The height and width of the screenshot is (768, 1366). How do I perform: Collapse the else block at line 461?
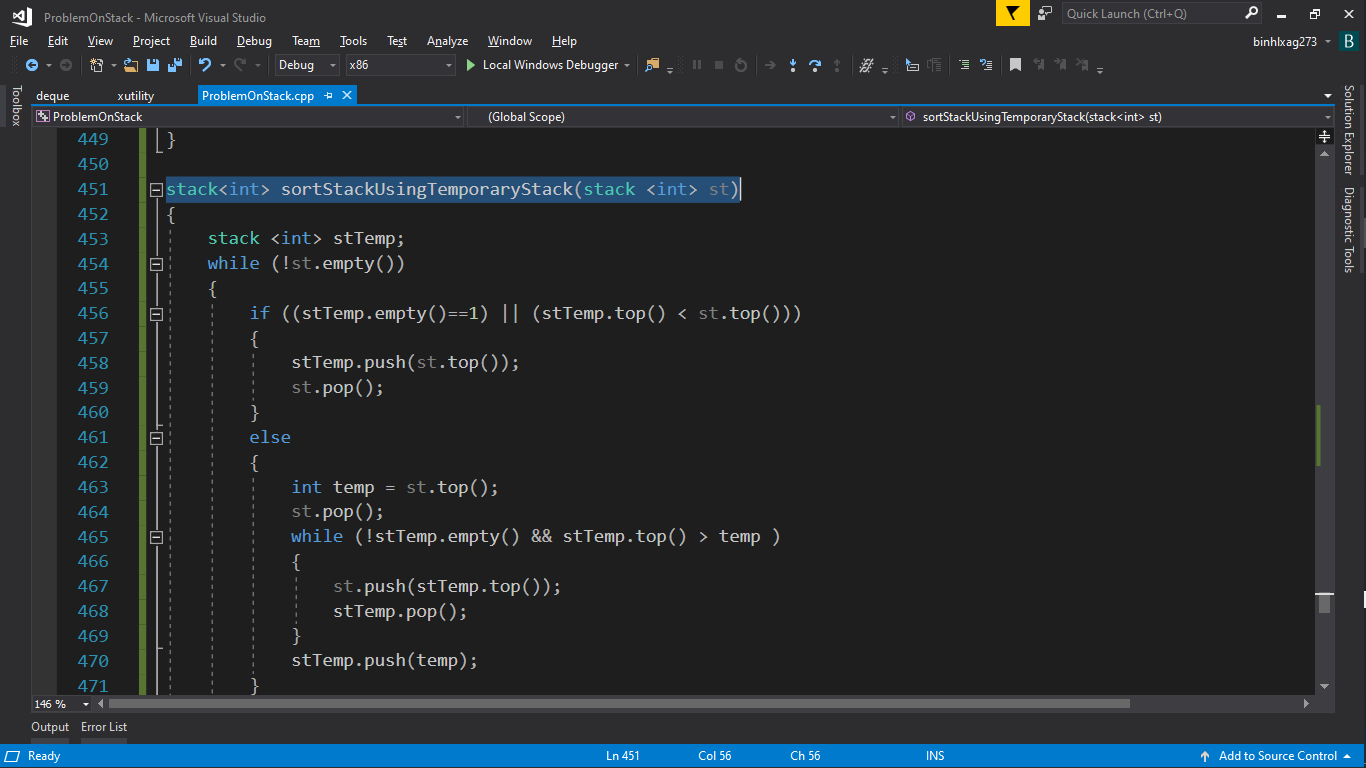coord(156,437)
